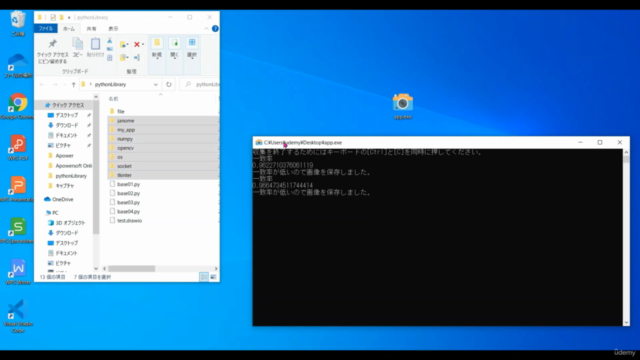Select test.drawio file

[x=129, y=220]
